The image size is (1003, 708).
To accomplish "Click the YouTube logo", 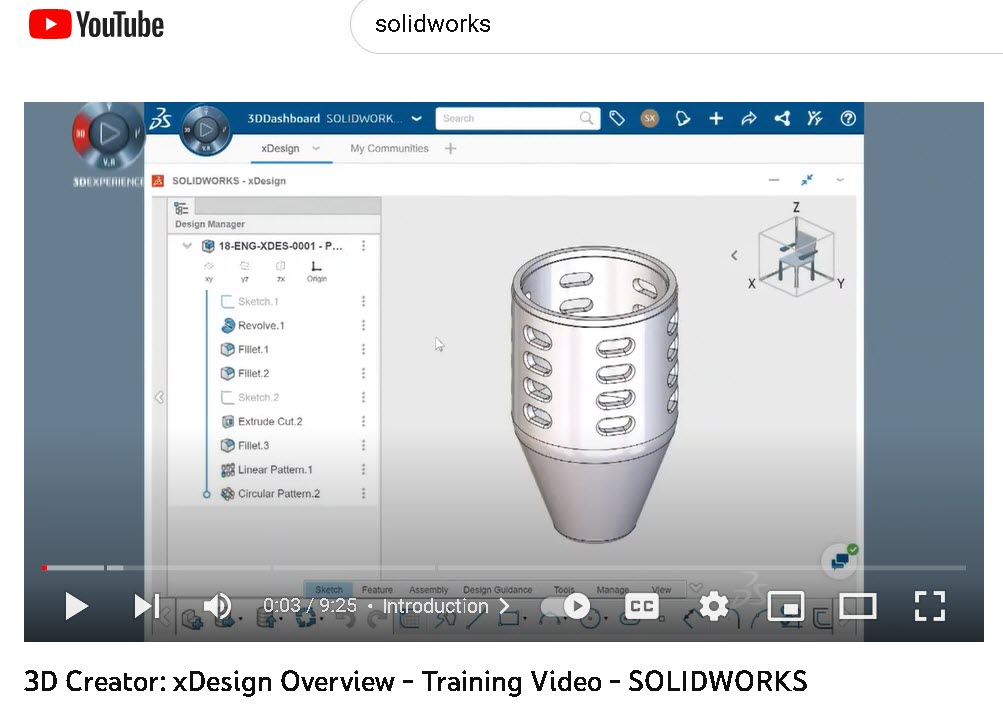I will pos(94,23).
